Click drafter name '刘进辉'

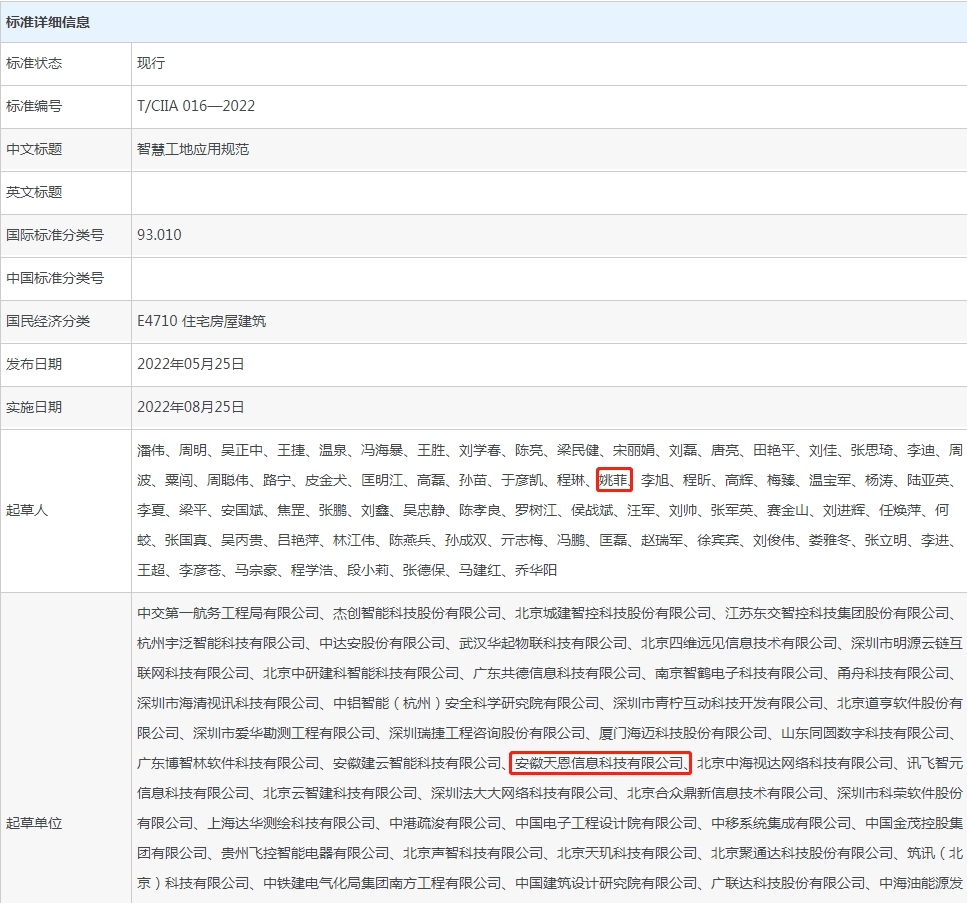tap(844, 510)
